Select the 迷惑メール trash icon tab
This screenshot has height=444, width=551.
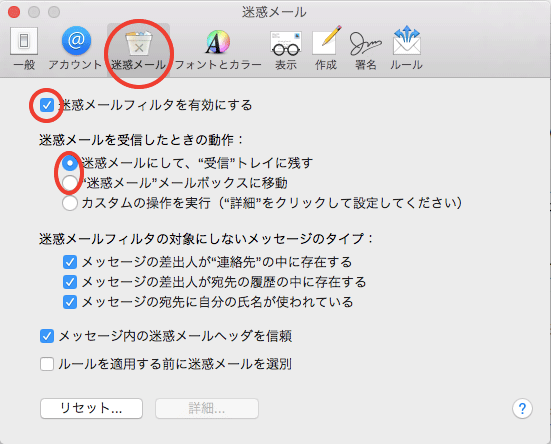click(x=138, y=50)
